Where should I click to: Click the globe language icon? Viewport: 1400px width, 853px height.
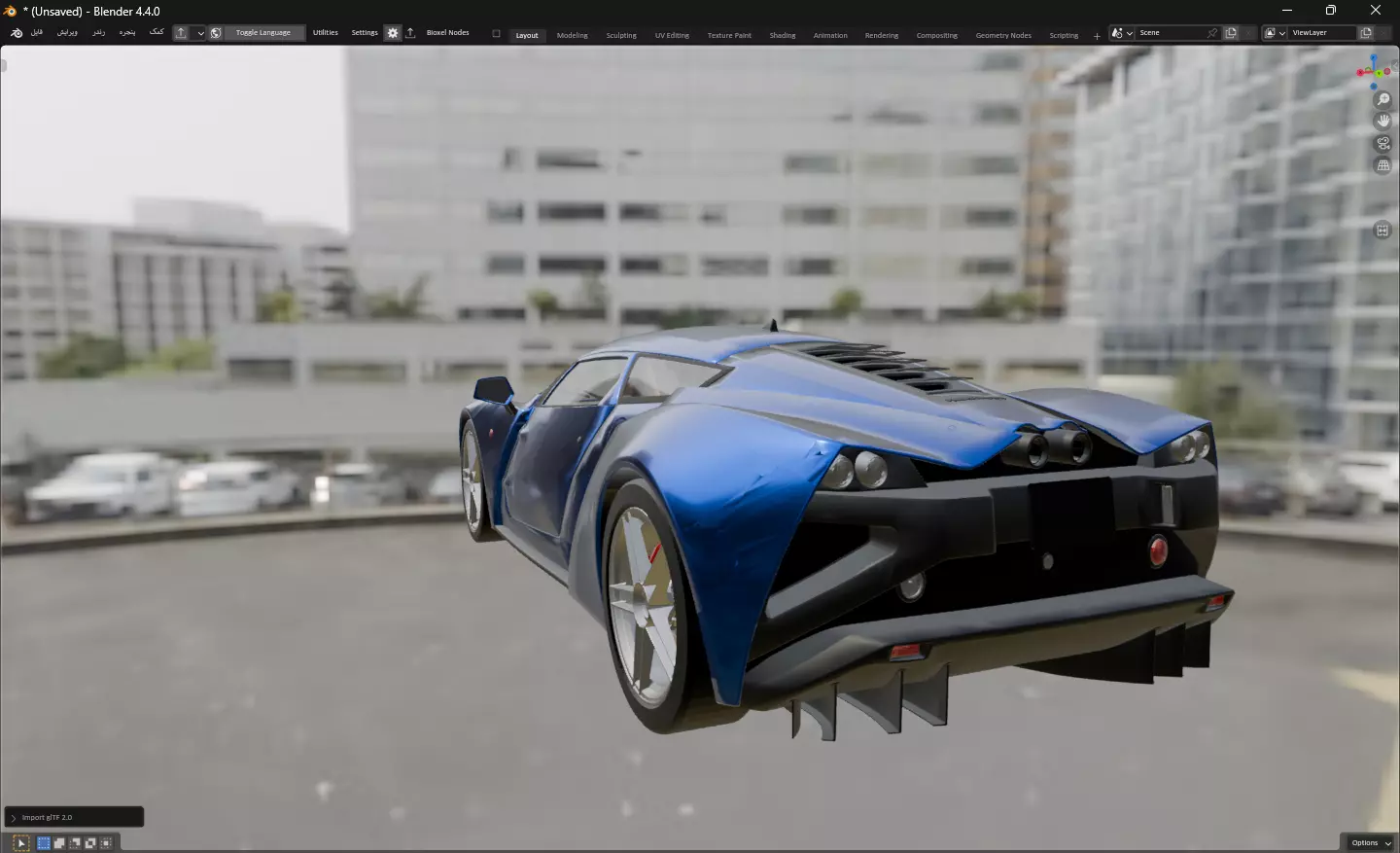216,33
